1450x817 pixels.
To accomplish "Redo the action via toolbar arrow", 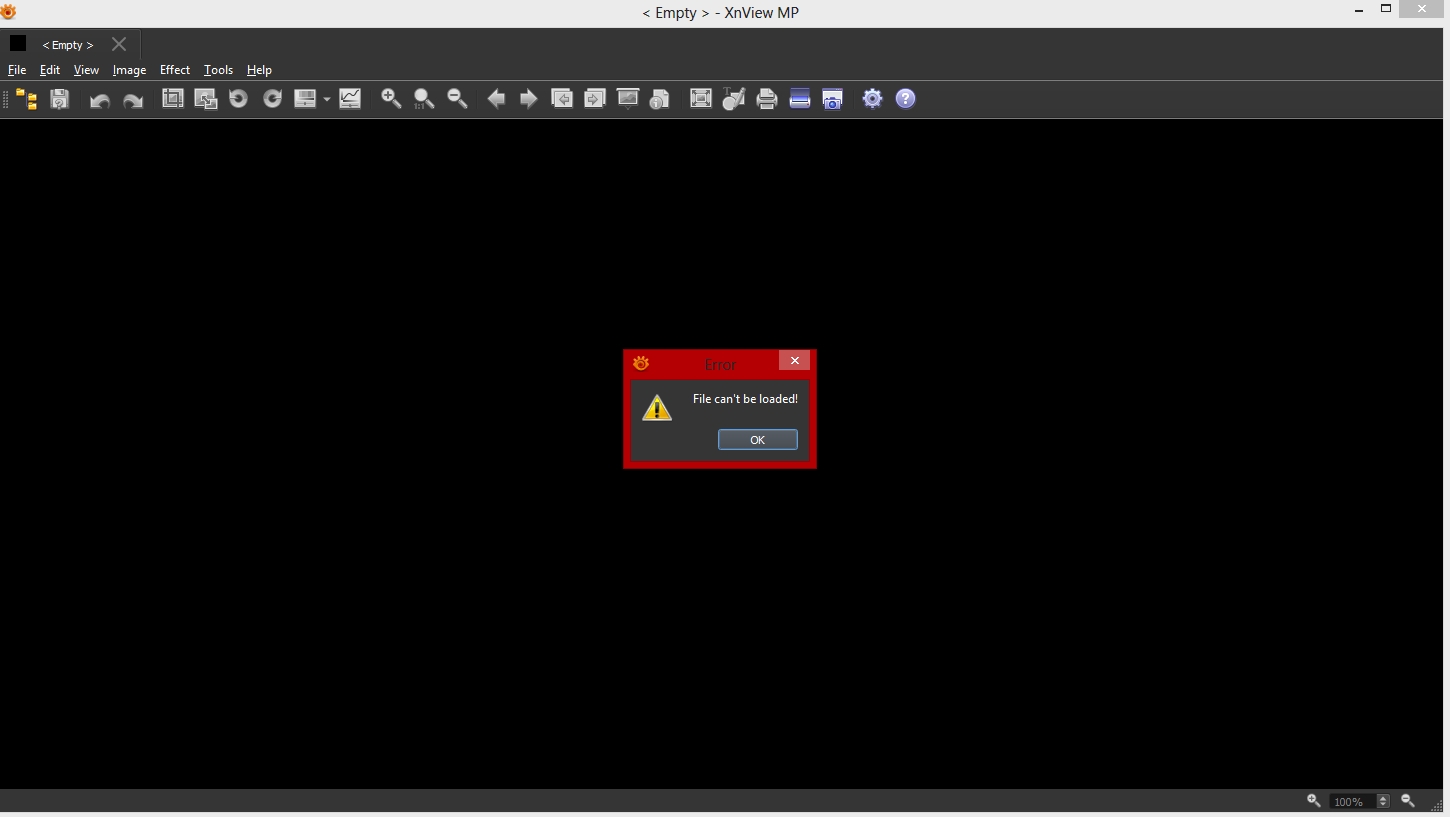I will [x=133, y=99].
